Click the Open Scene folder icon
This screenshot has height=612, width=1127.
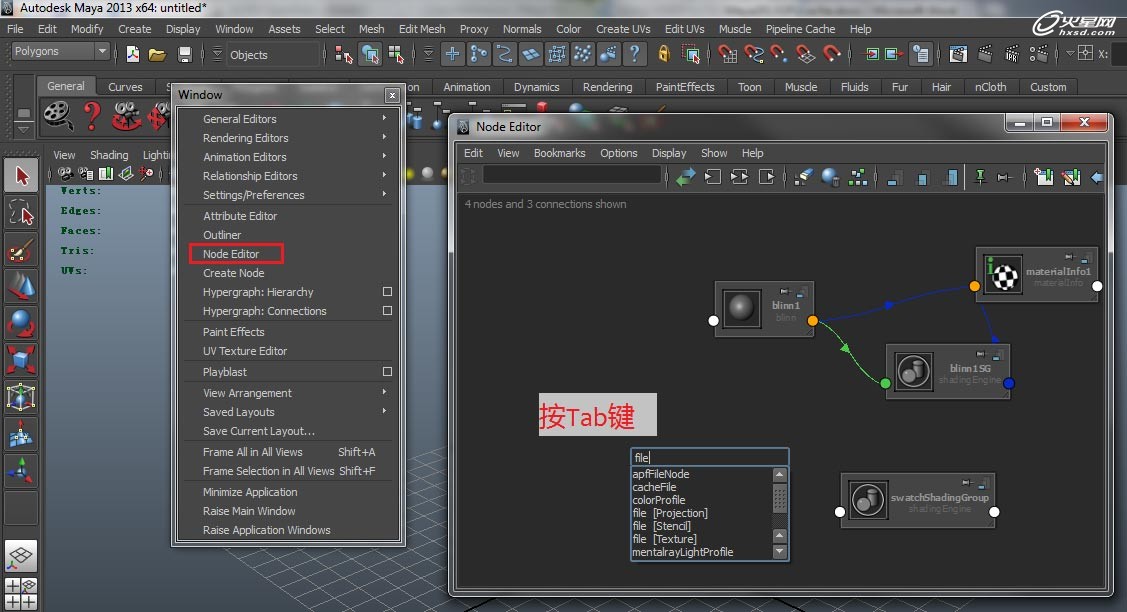(157, 54)
